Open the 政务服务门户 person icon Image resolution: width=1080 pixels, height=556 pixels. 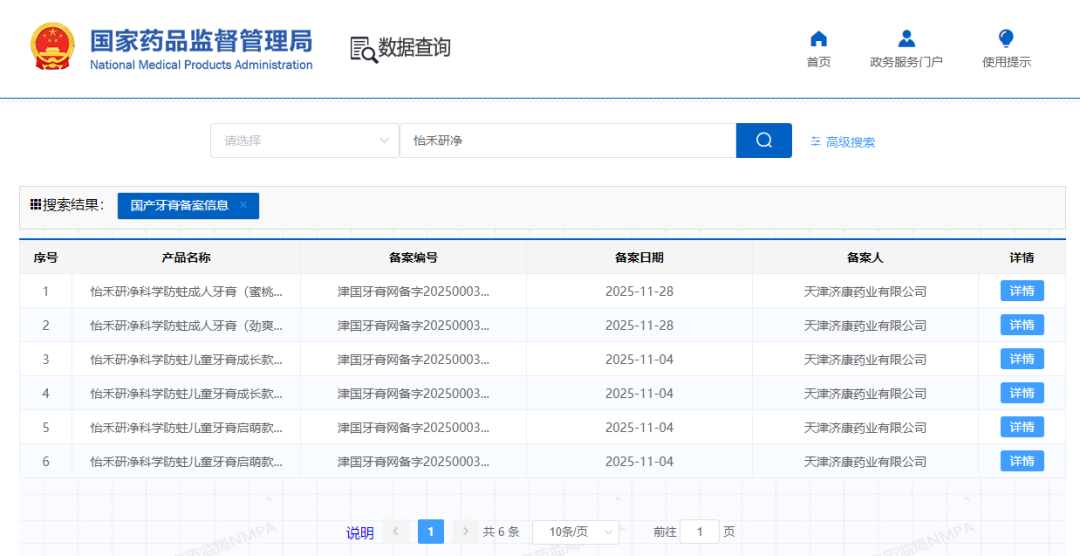click(906, 39)
